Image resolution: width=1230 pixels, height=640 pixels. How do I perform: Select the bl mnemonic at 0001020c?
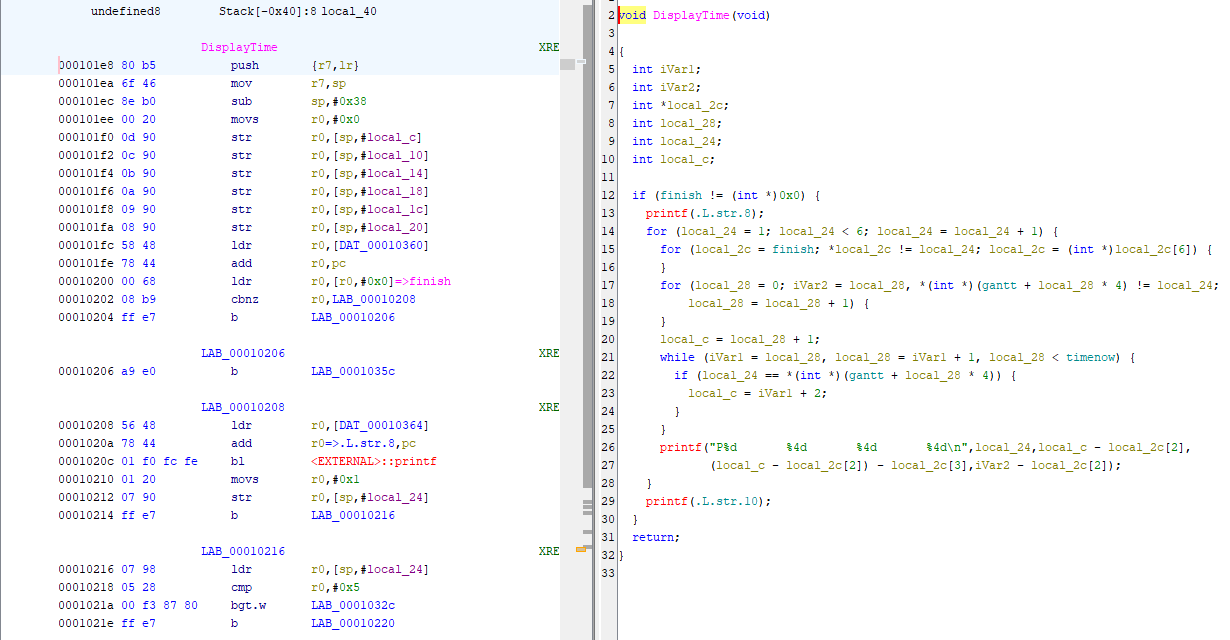237,462
